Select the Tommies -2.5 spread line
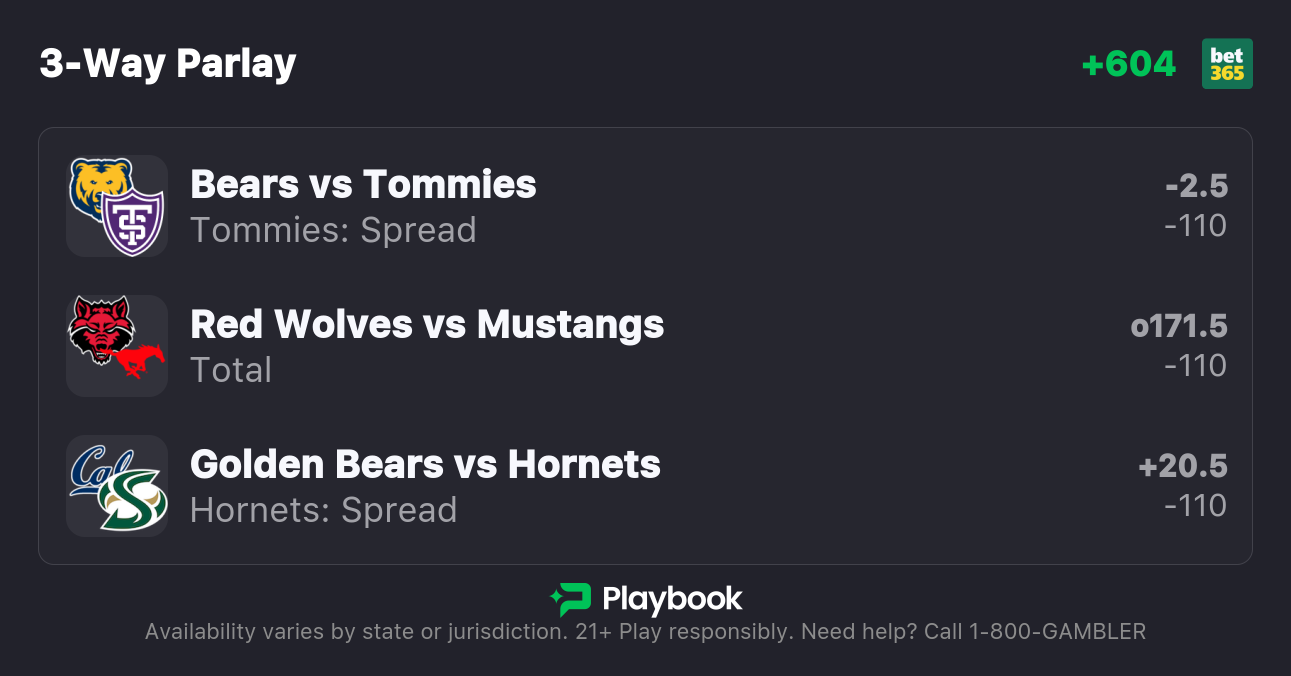This screenshot has width=1291, height=676. point(1196,186)
